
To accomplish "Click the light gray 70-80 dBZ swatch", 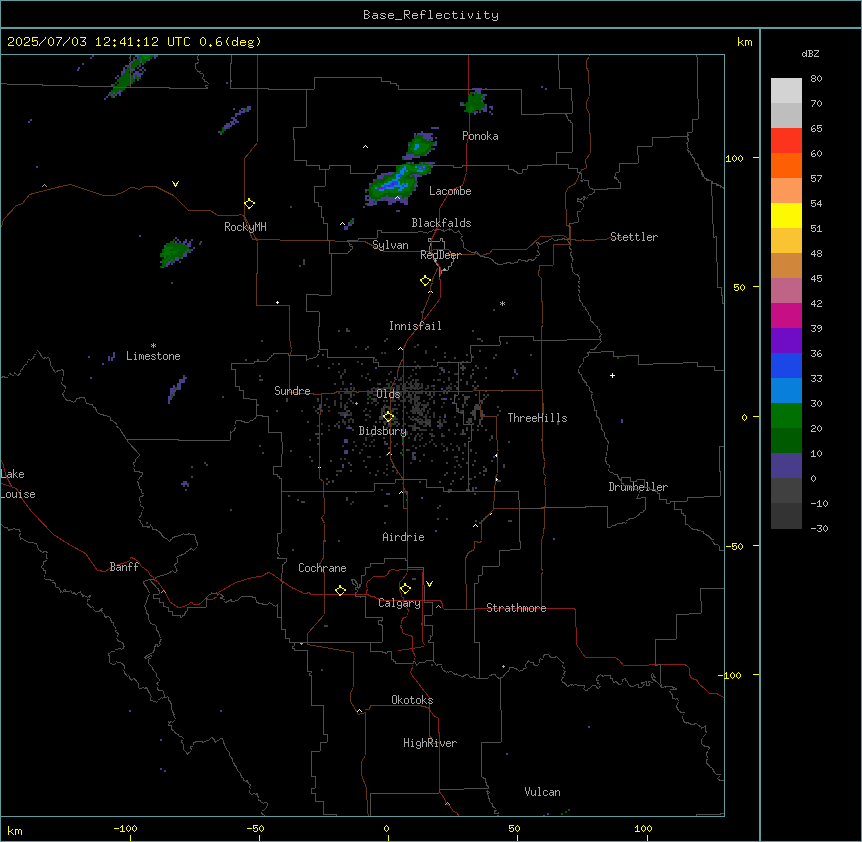I will point(786,91).
